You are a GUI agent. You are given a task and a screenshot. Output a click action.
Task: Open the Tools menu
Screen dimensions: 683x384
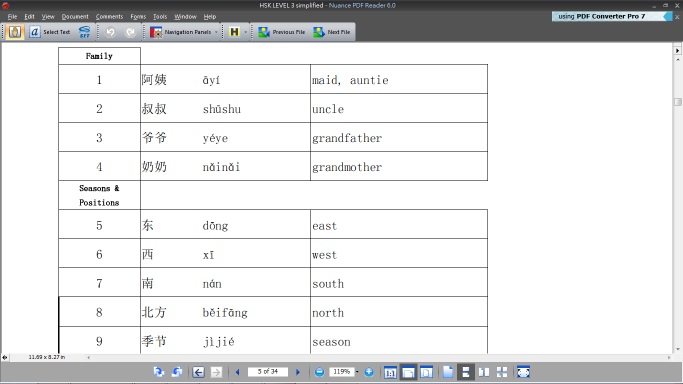(160, 17)
